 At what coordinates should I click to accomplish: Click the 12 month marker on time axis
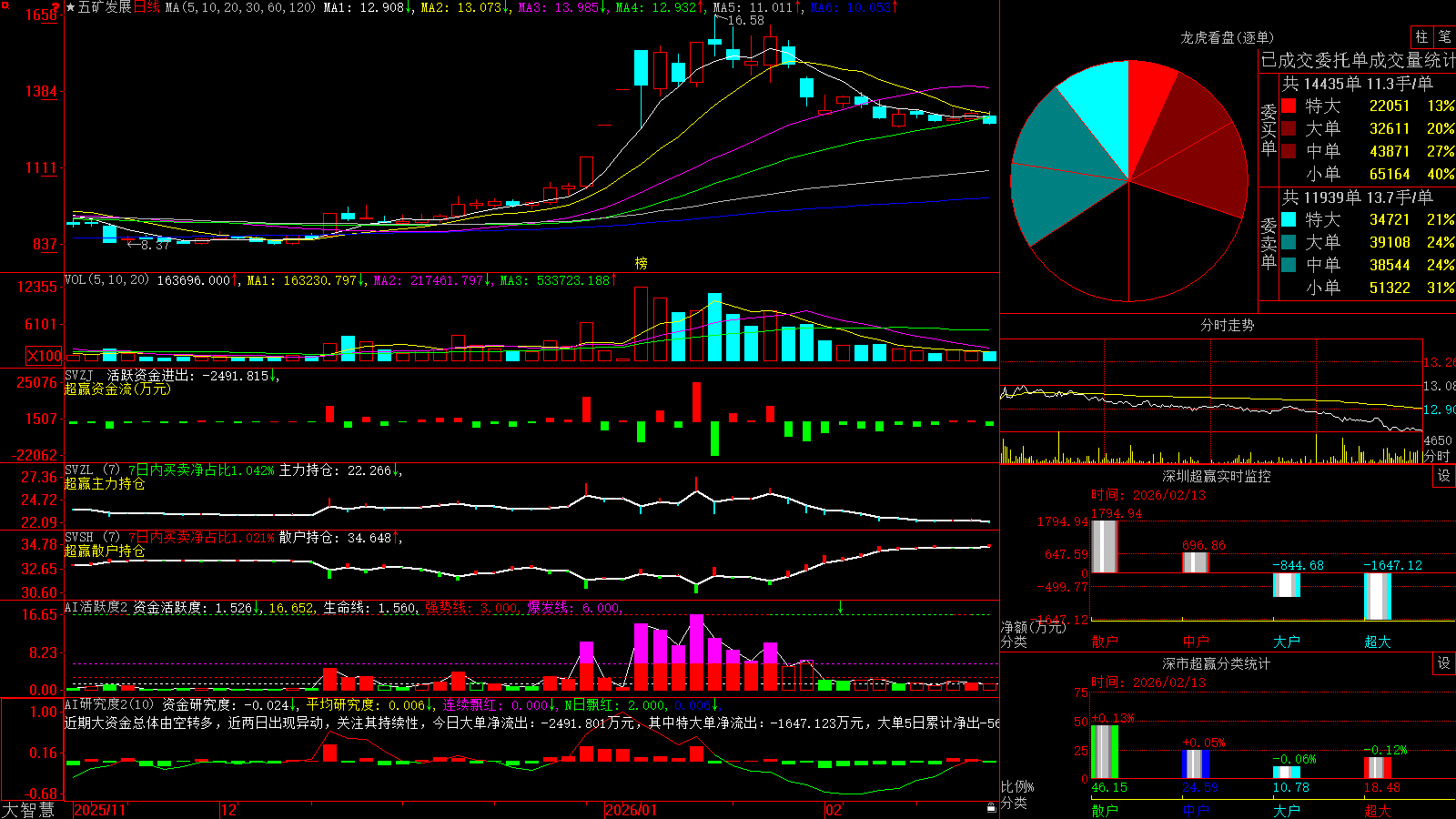pos(228,810)
